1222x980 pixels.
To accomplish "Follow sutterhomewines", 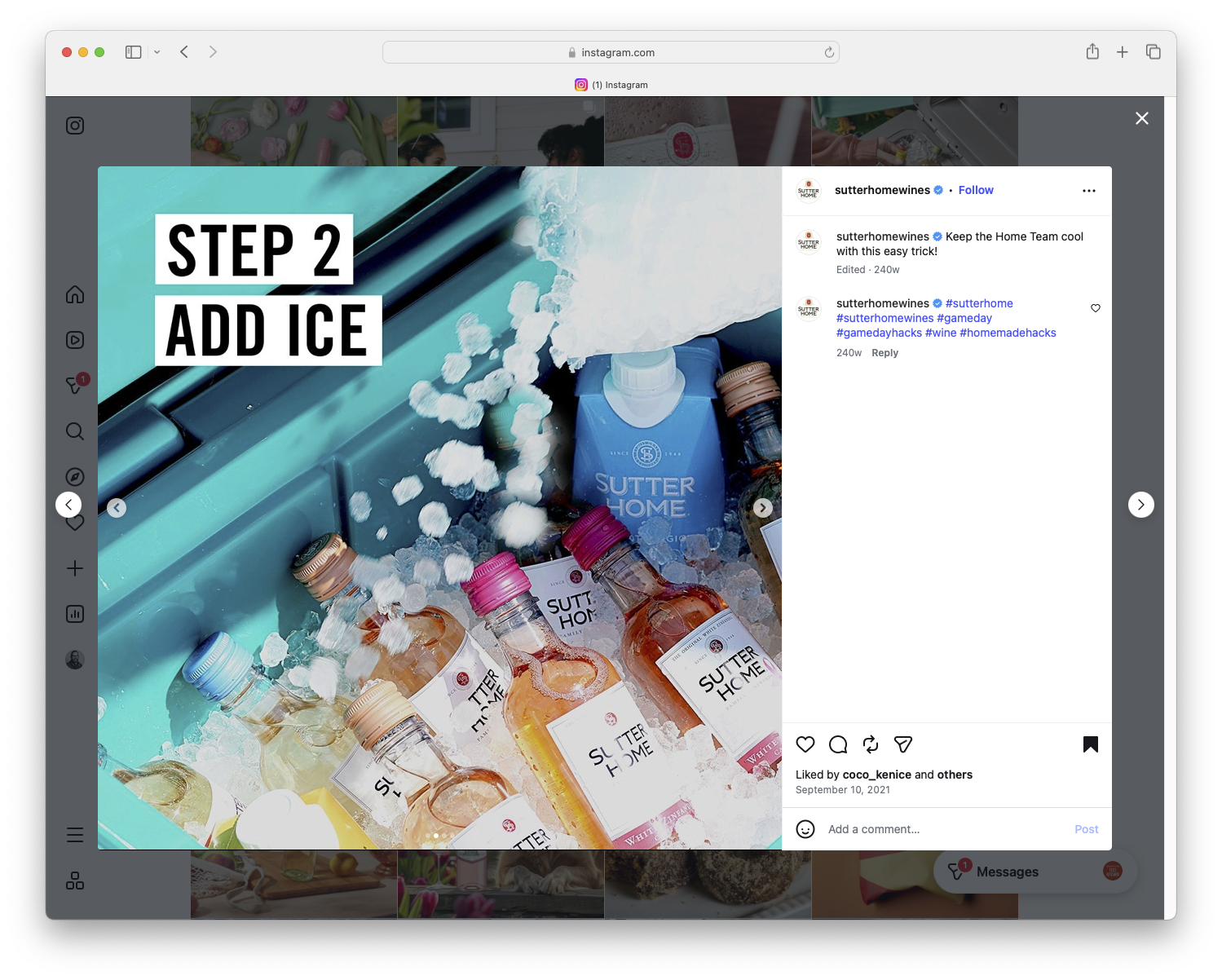I will click(976, 190).
